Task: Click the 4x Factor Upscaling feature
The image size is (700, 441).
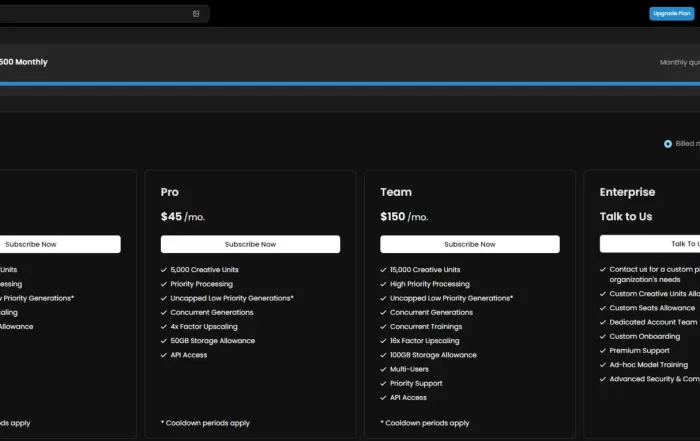Action: pos(204,327)
